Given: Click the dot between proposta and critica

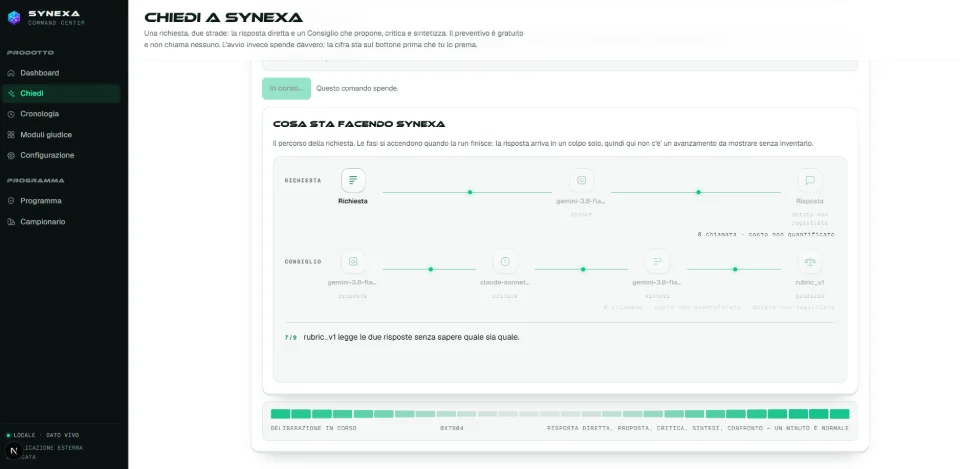Looking at the screenshot, I should pos(430,269).
